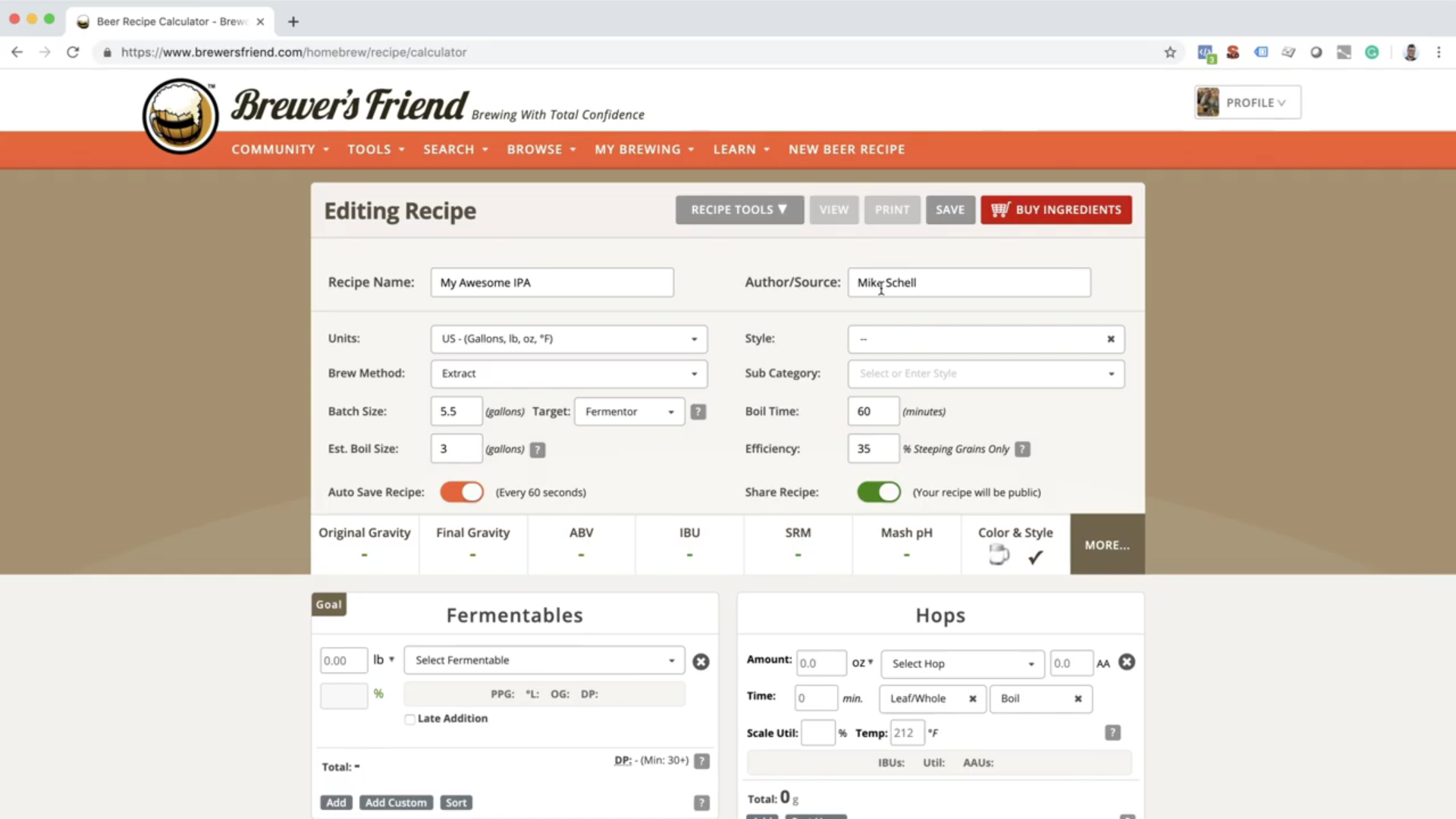Click the Recipe Name input field
The width and height of the screenshot is (1456, 819).
[x=552, y=282]
